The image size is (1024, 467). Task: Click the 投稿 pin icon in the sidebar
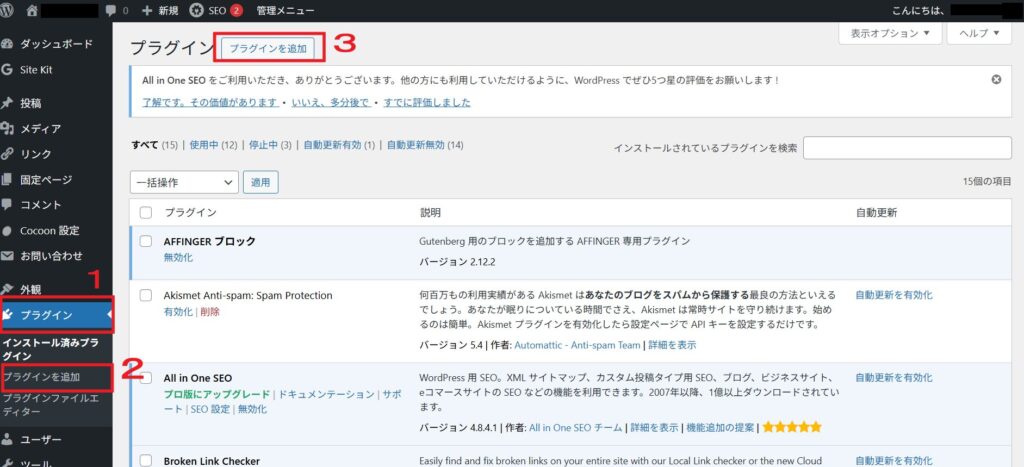7,103
